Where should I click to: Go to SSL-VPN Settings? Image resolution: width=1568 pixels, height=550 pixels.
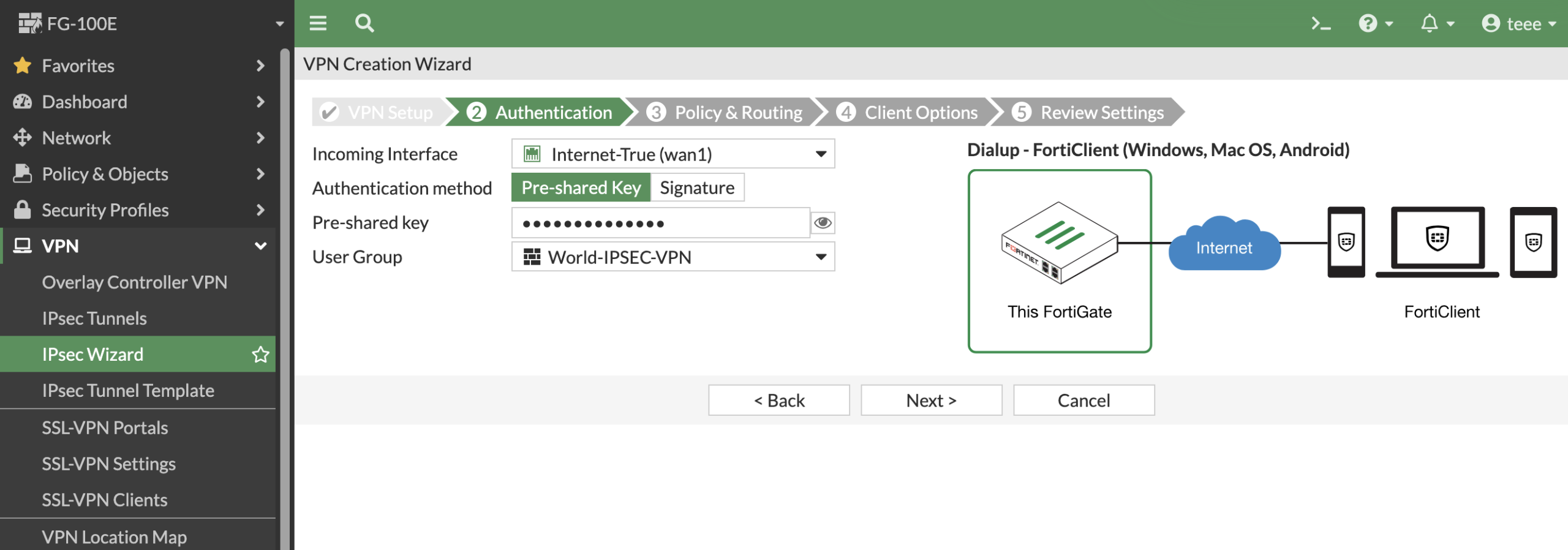click(x=108, y=464)
